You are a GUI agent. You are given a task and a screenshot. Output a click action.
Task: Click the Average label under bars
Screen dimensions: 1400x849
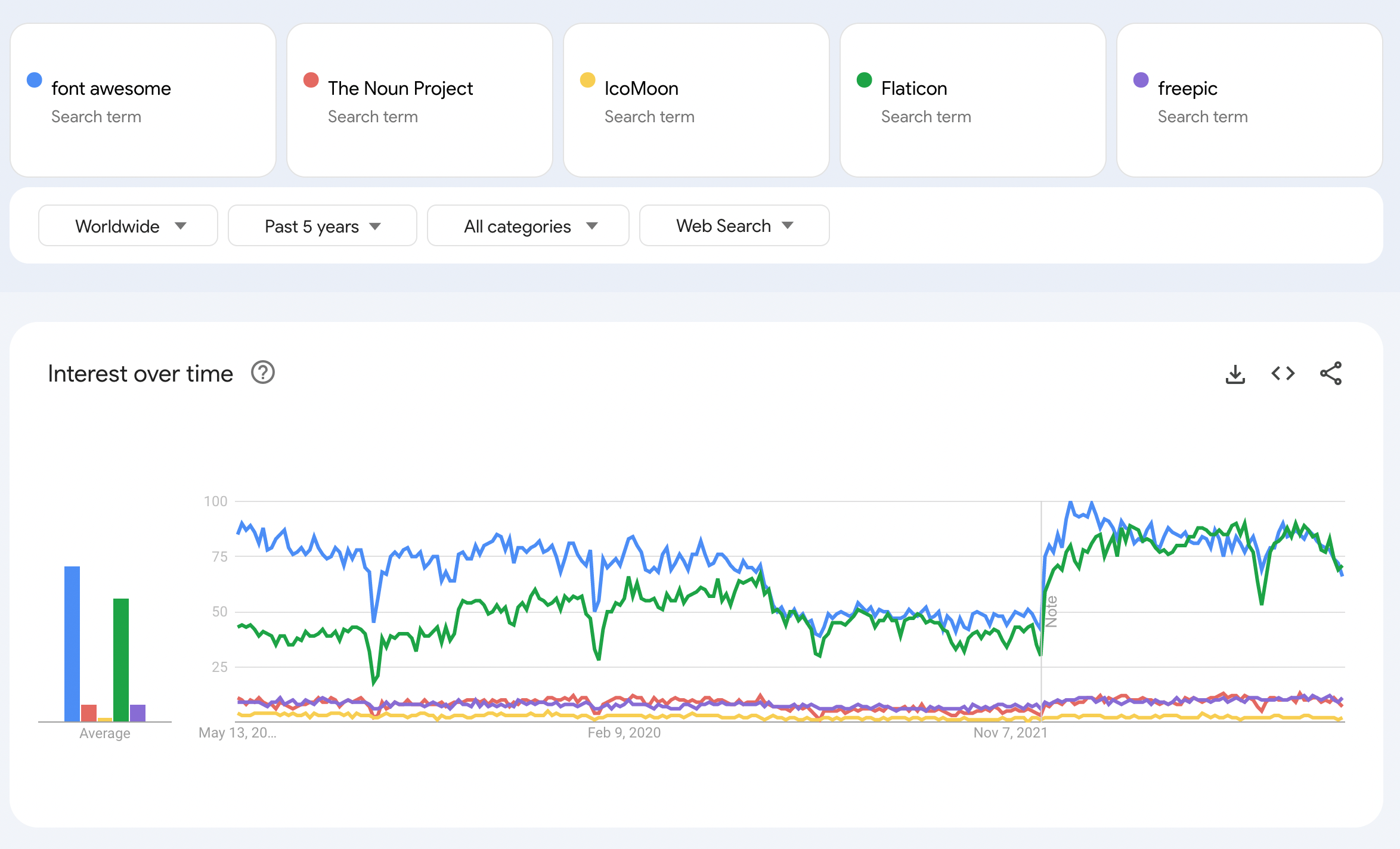(x=105, y=733)
